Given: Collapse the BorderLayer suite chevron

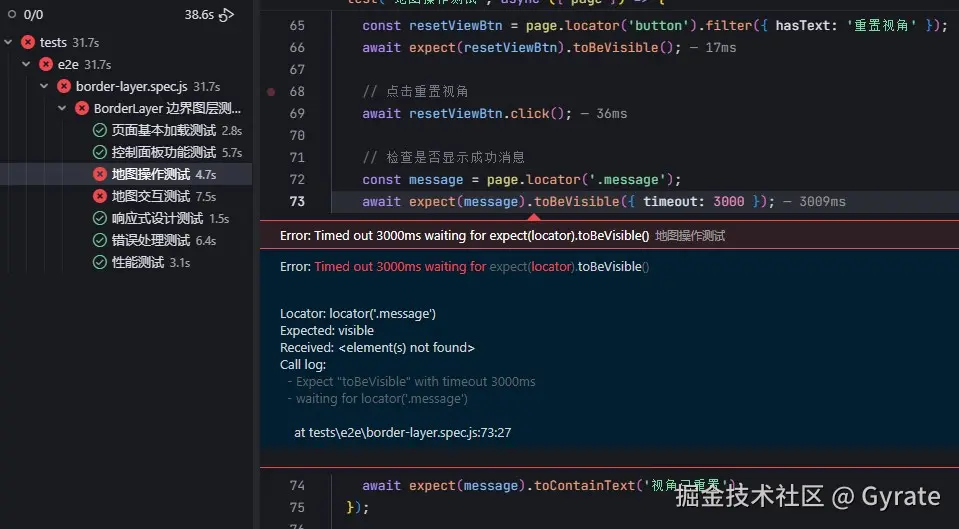Looking at the screenshot, I should pos(63,109).
